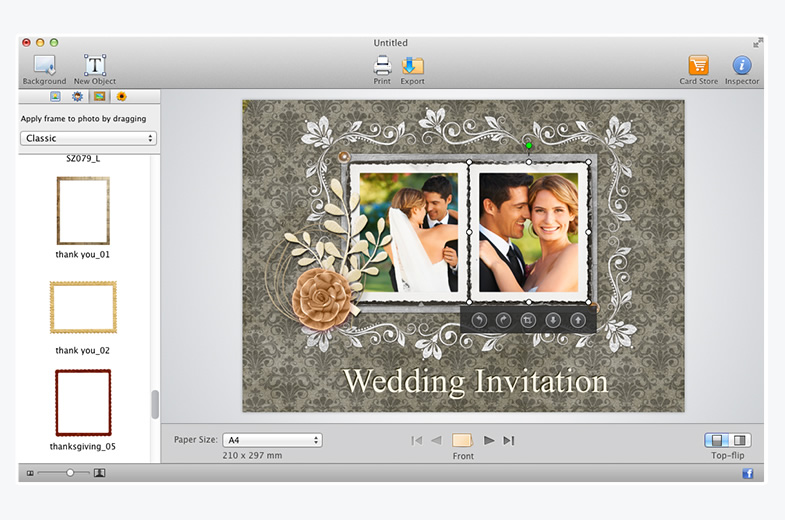Screen dimensions: 785x520
Task: Open the Card Store
Action: click(699, 66)
